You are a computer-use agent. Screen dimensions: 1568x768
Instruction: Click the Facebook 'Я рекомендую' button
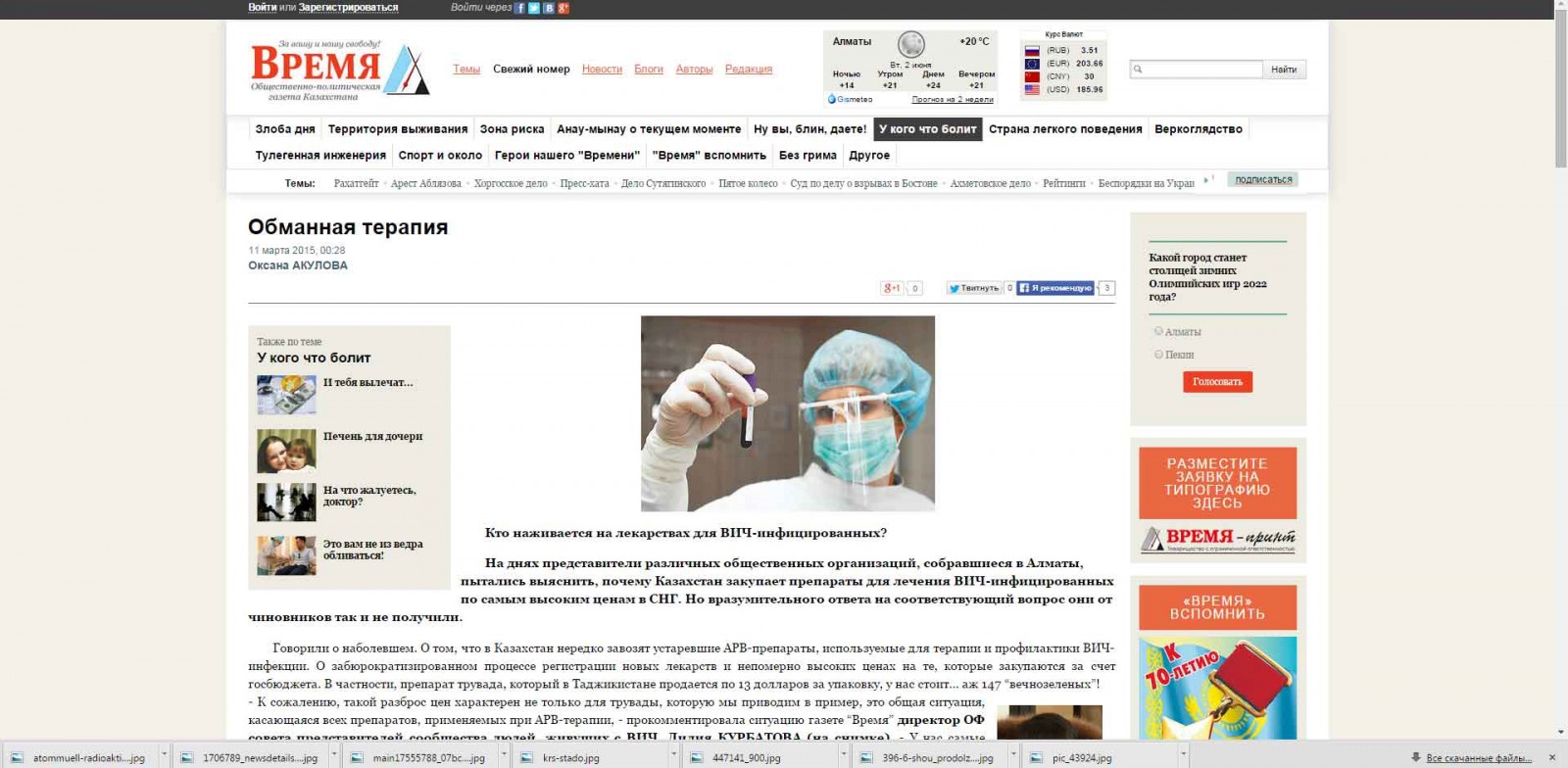pyautogui.click(x=1055, y=288)
